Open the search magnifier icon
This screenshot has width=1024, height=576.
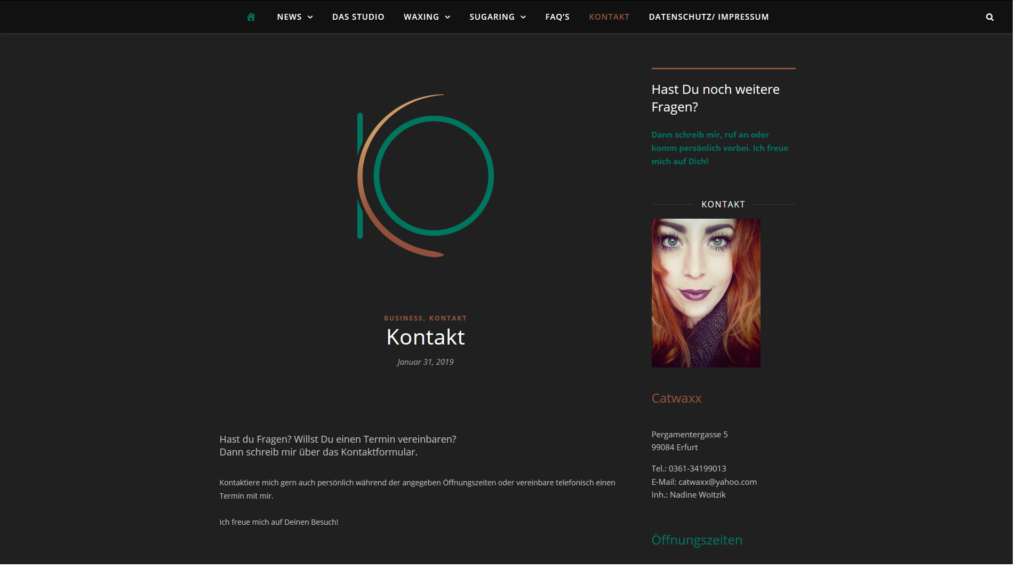pos(990,17)
